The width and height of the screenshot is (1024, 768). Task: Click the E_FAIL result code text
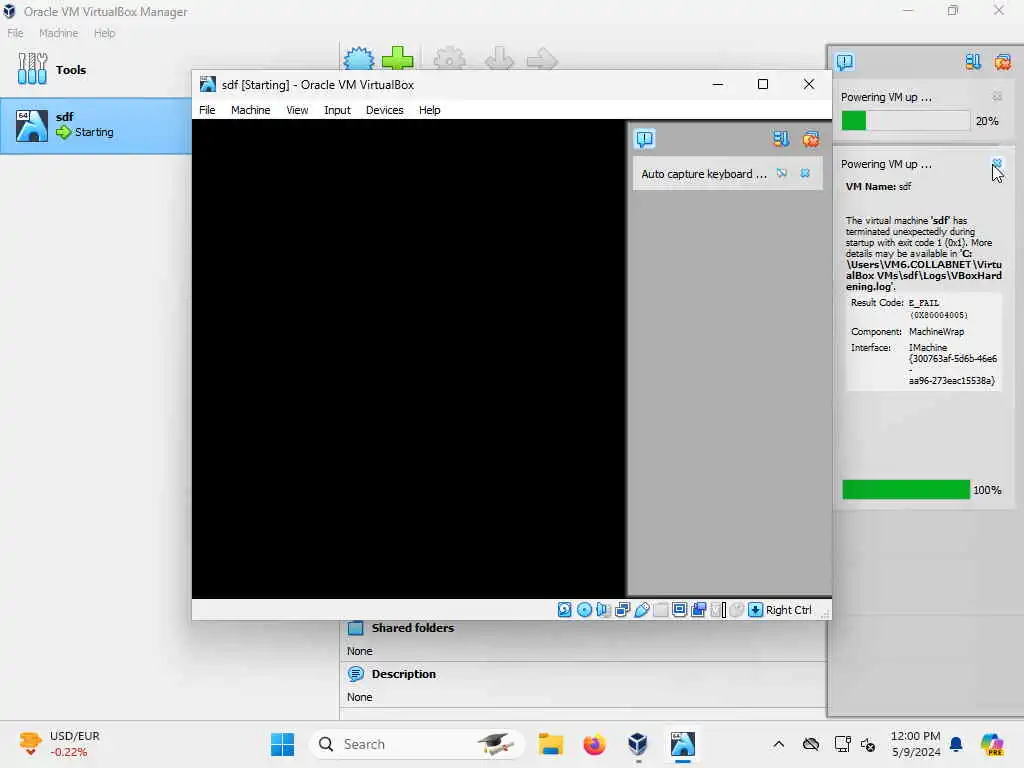click(x=923, y=303)
